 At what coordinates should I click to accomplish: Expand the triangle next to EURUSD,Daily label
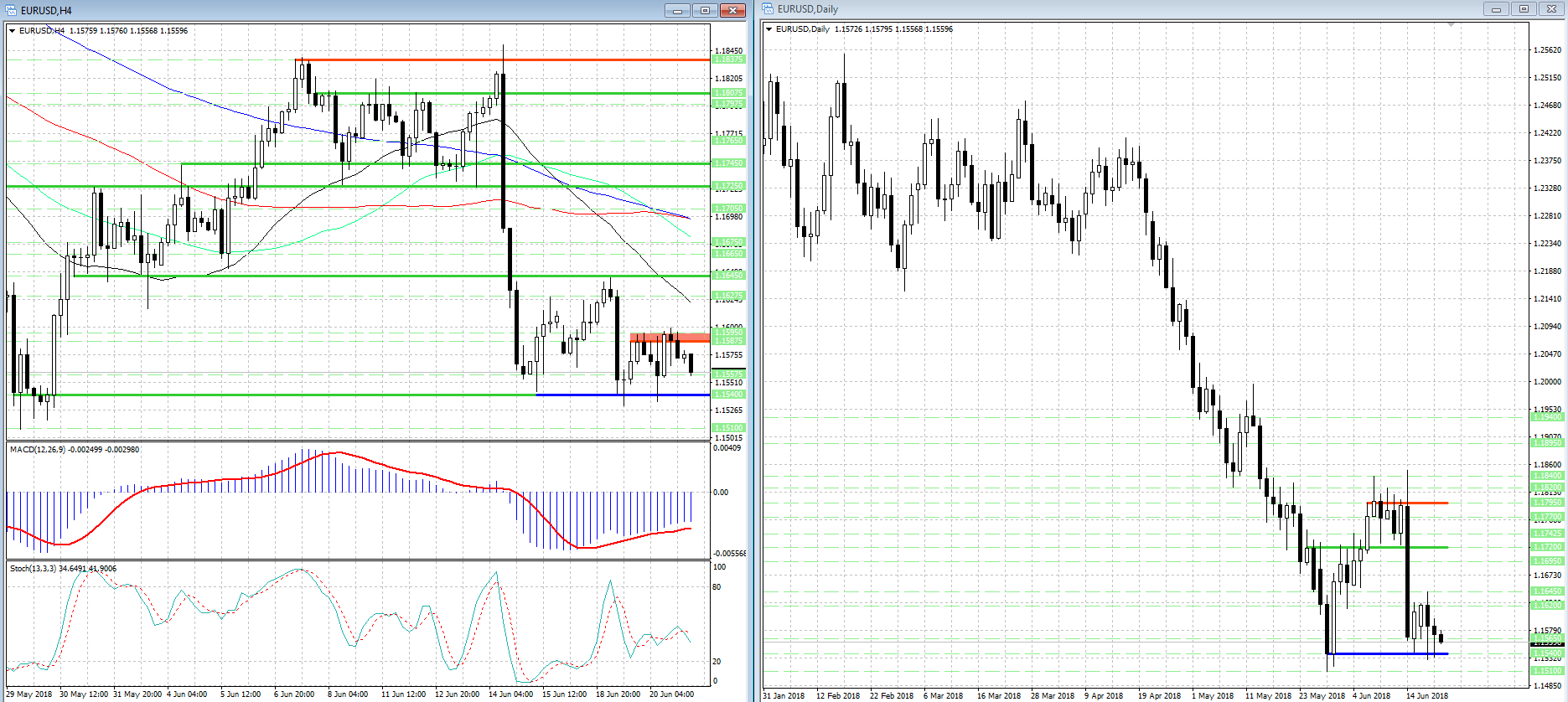click(769, 29)
